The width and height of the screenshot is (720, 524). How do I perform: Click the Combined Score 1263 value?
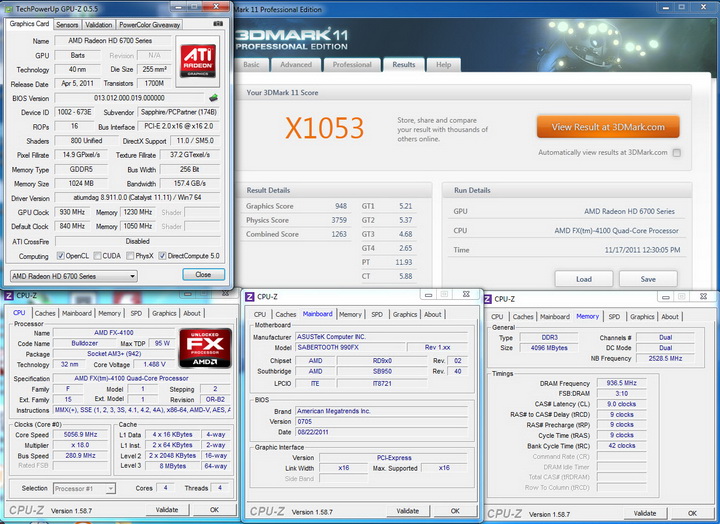tap(339, 234)
